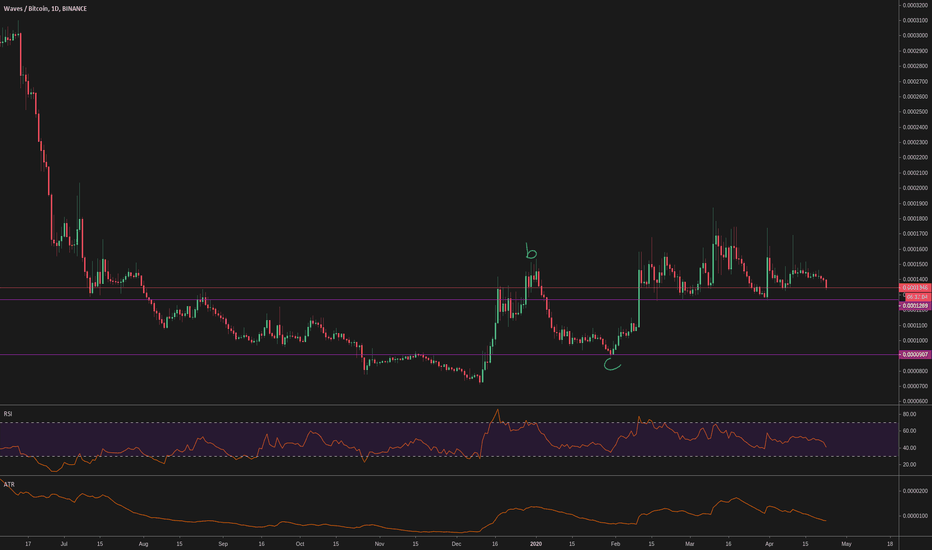Click the May date label on time axis
The height and width of the screenshot is (550, 932).
tap(846, 543)
